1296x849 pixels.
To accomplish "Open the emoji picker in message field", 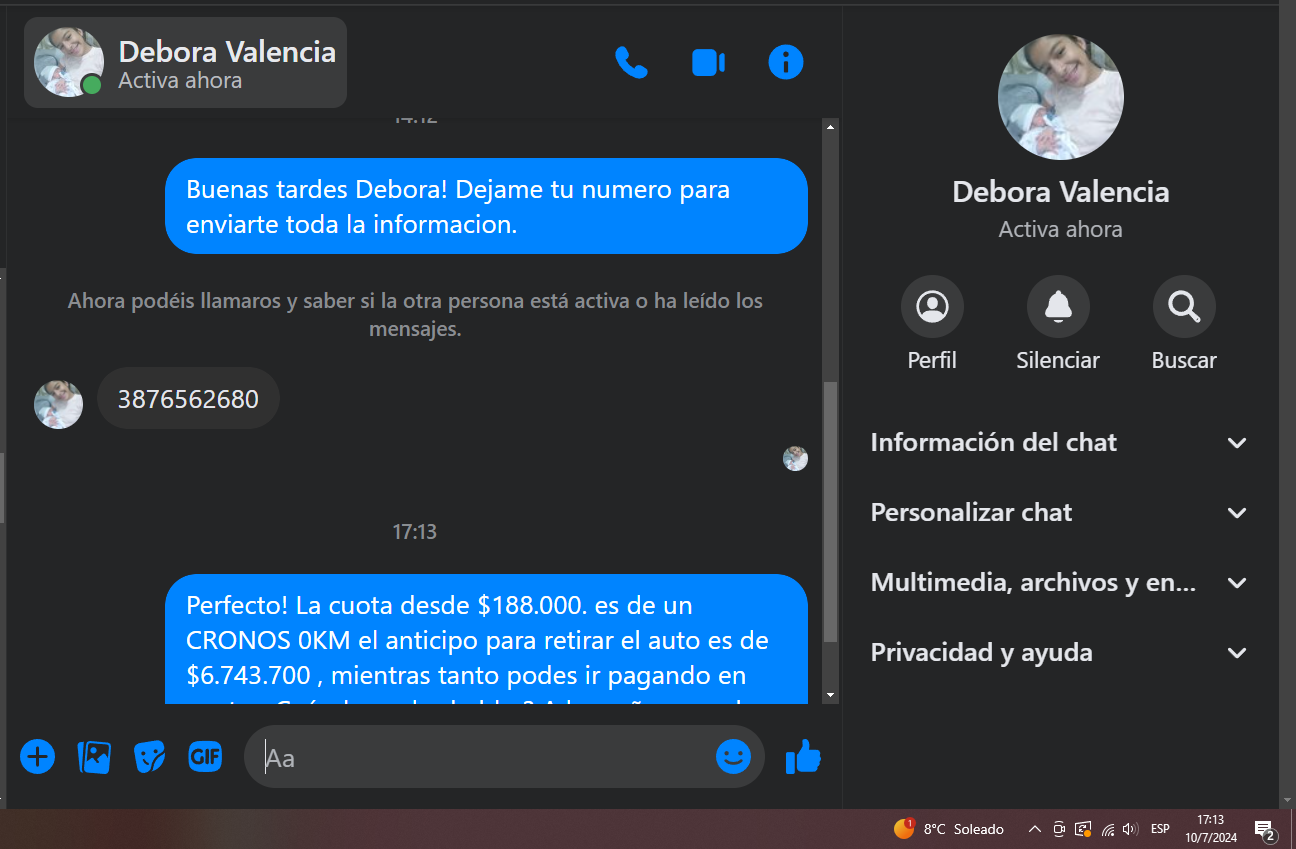I will (733, 756).
